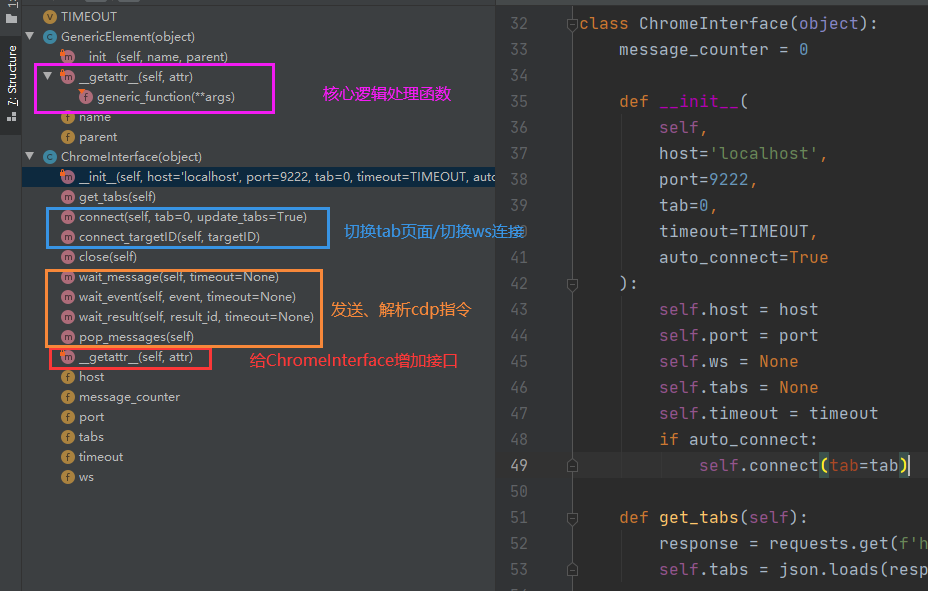Fold the class ChromeInterface code block
The image size is (928, 591).
pyautogui.click(x=572, y=24)
